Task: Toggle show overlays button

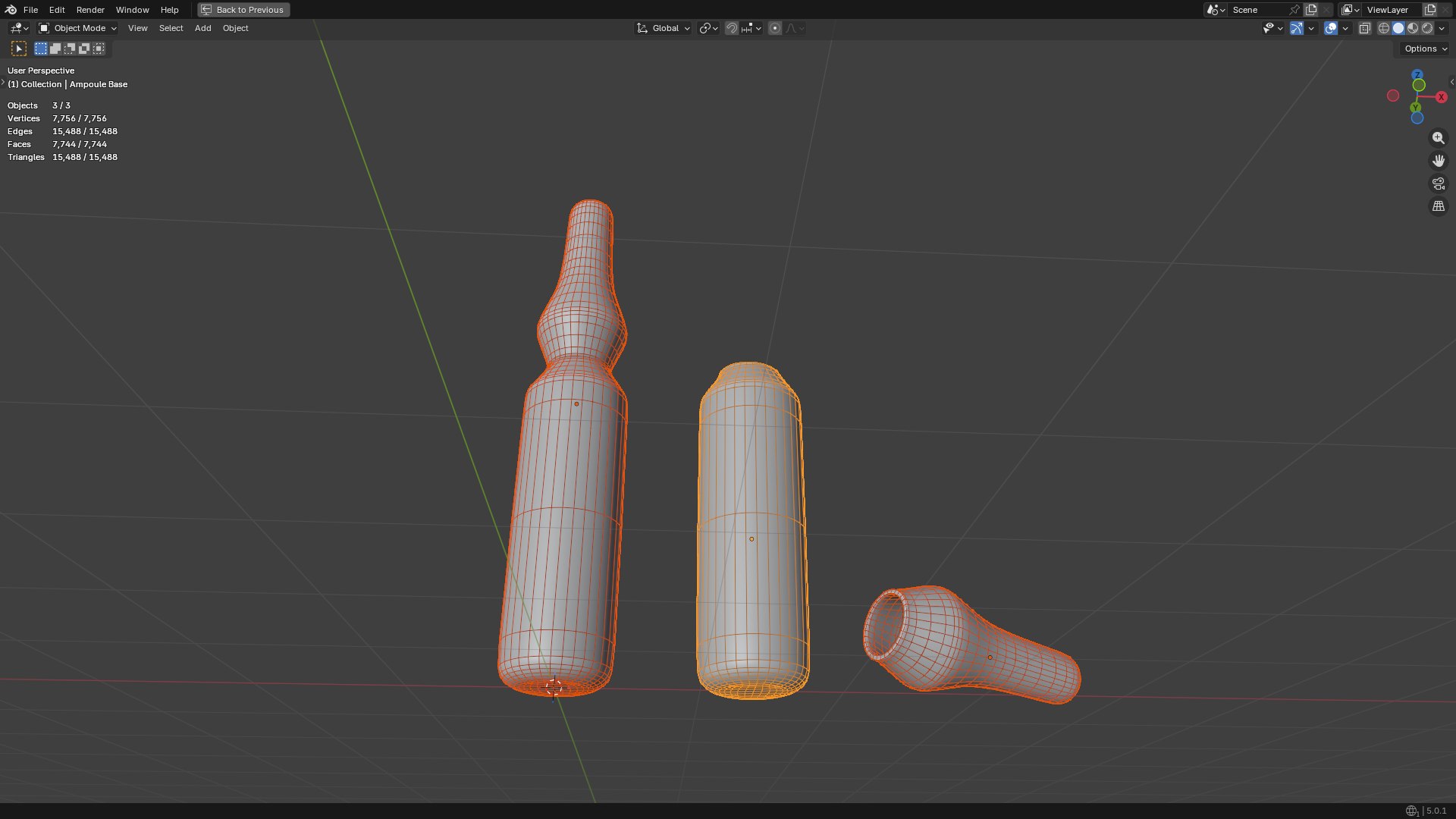Action: pos(1331,28)
